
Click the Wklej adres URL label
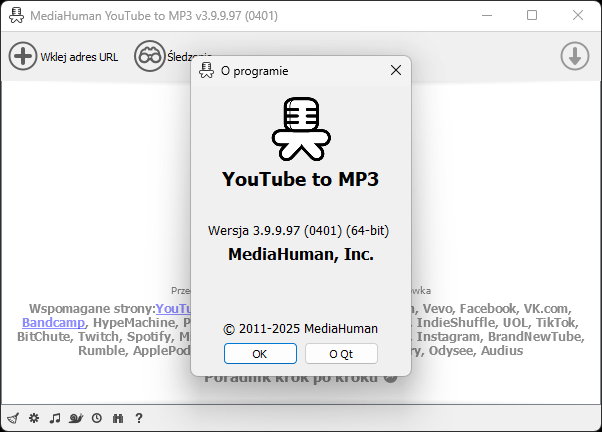(x=79, y=57)
